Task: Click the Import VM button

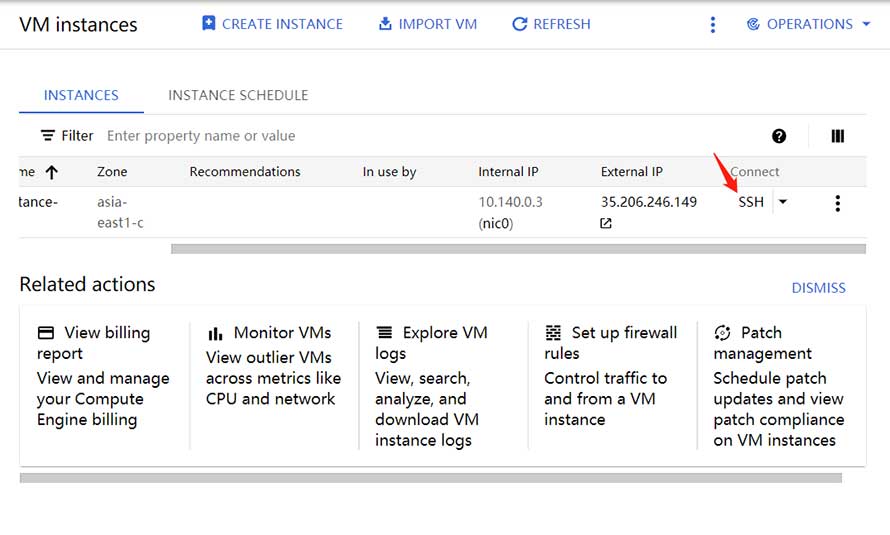Action: (x=428, y=24)
